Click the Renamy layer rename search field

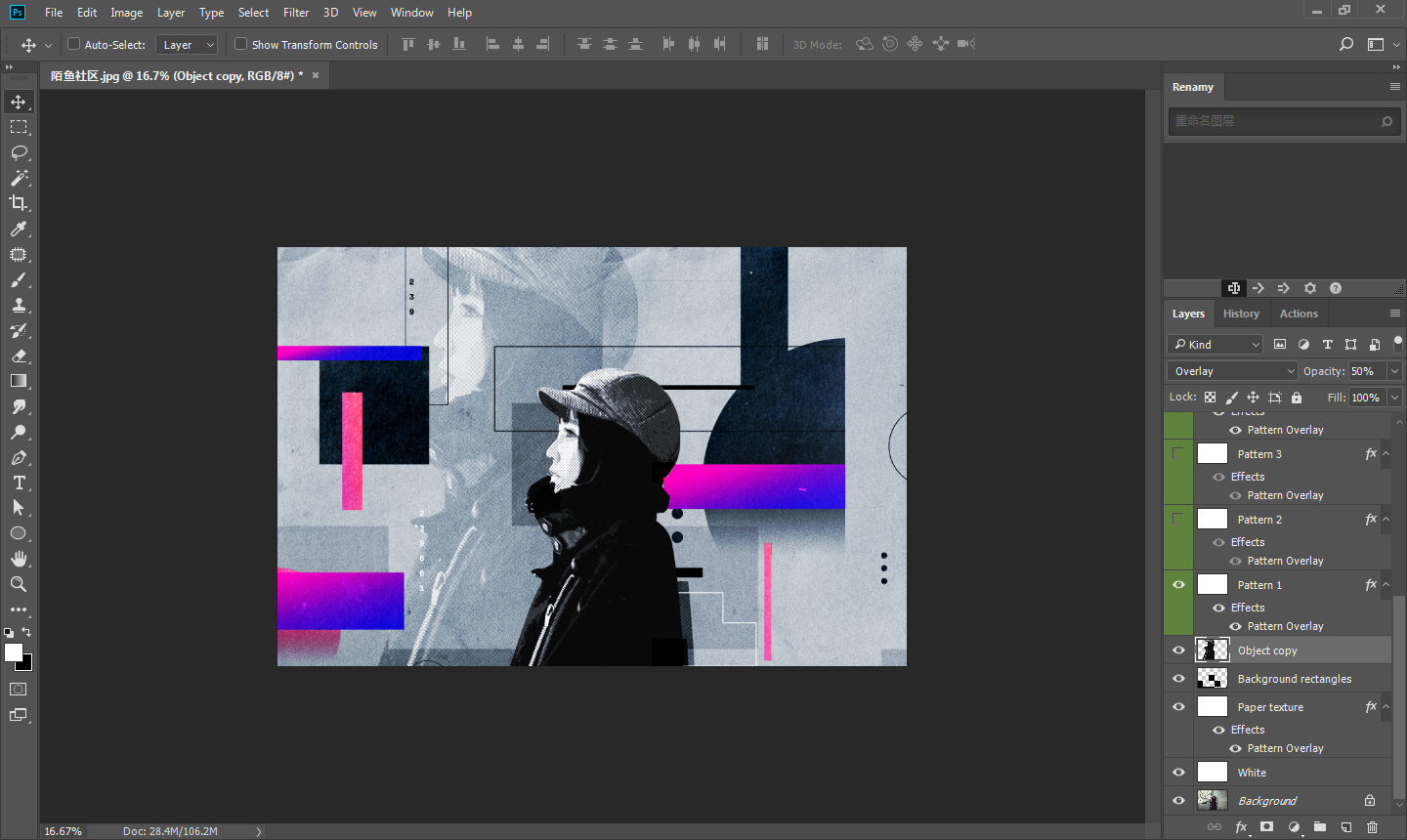[1283, 121]
